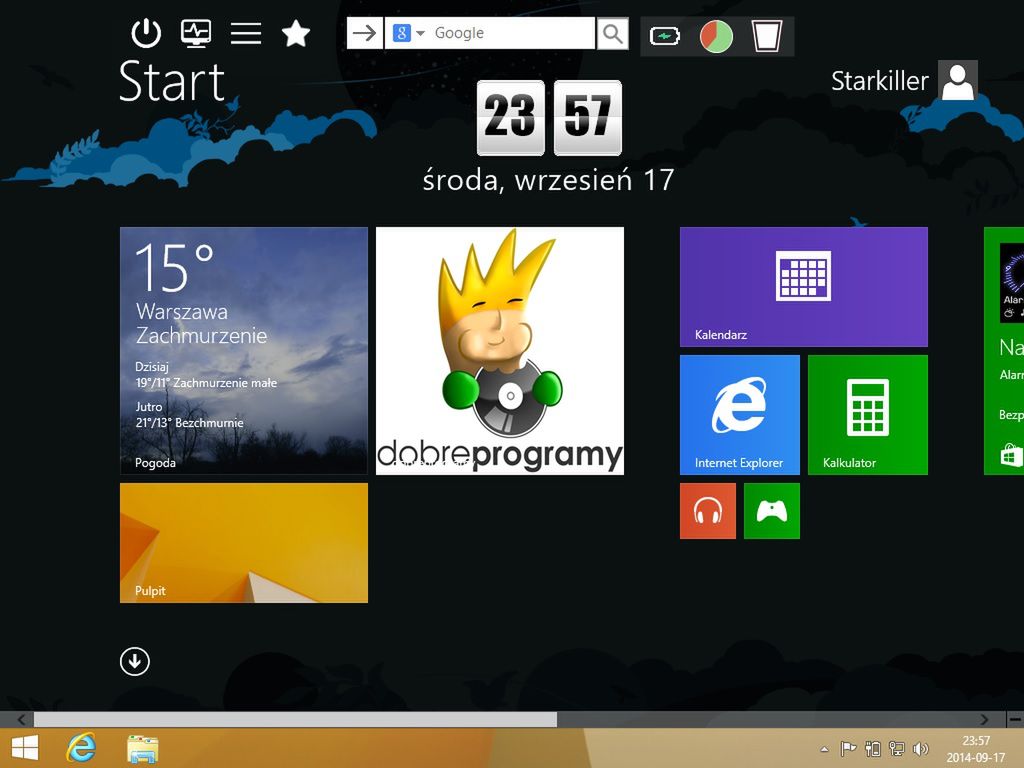Click the date text środa, wrzesień 17
Image resolution: width=1024 pixels, height=768 pixels.
click(x=548, y=180)
